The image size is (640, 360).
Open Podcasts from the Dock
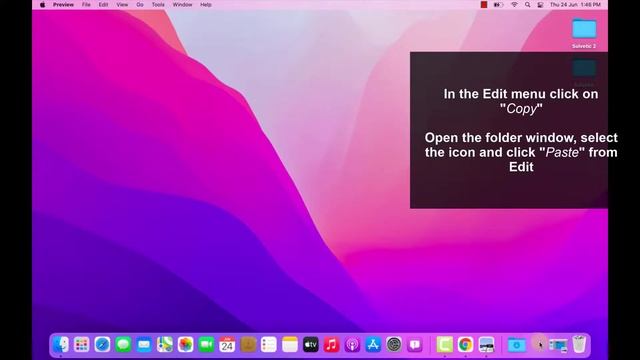[x=352, y=344]
